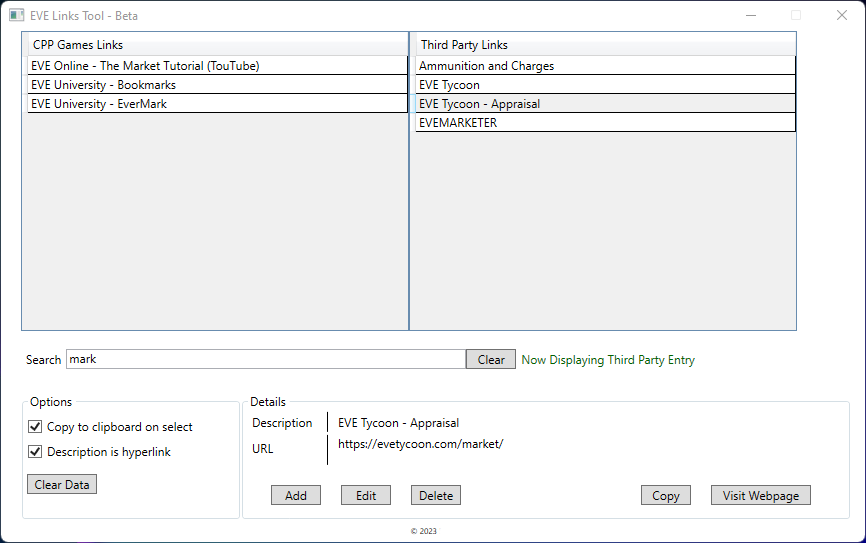The height and width of the screenshot is (543, 866).
Task: Click the EVE Links Tool app icon
Action: point(17,15)
